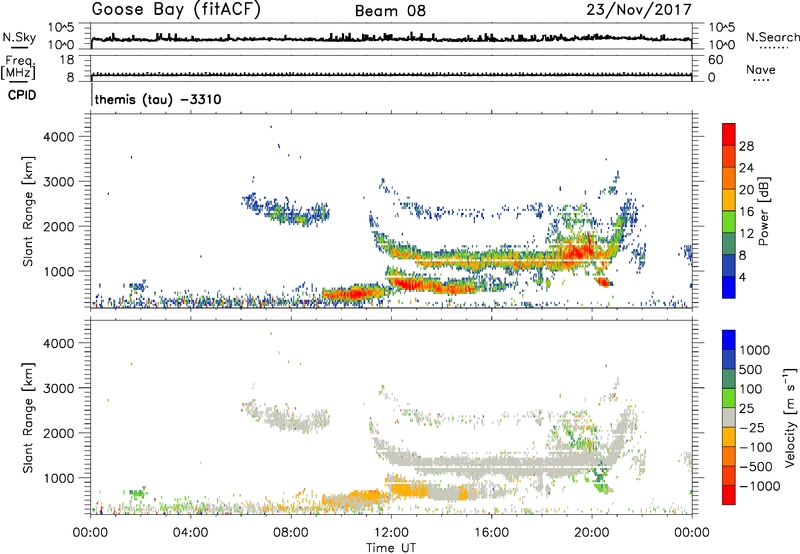Click the sky noise trace in top panel
The image size is (800, 554).
click(x=391, y=38)
